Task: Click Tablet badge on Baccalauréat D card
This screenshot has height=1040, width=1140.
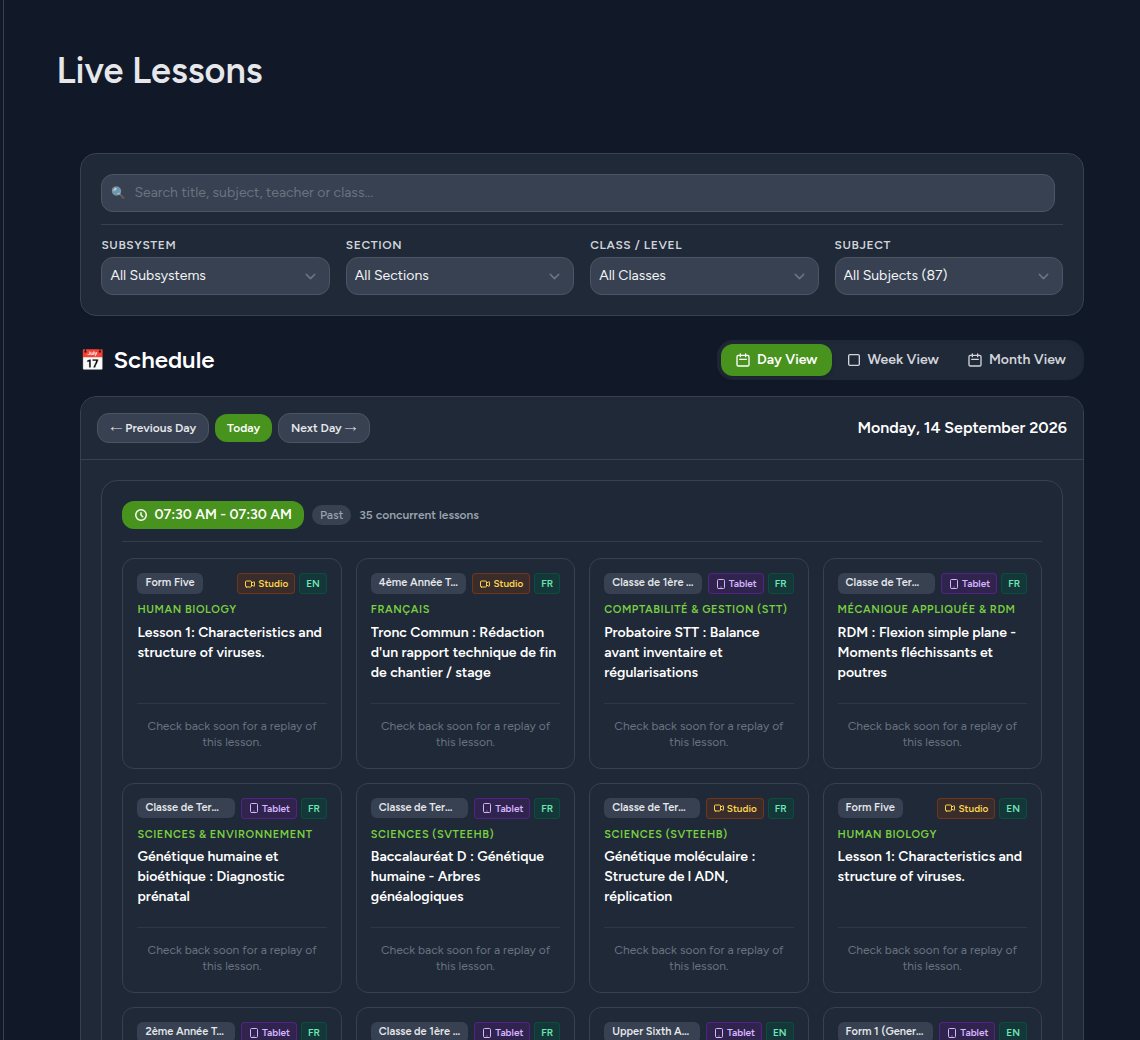Action: pos(502,808)
